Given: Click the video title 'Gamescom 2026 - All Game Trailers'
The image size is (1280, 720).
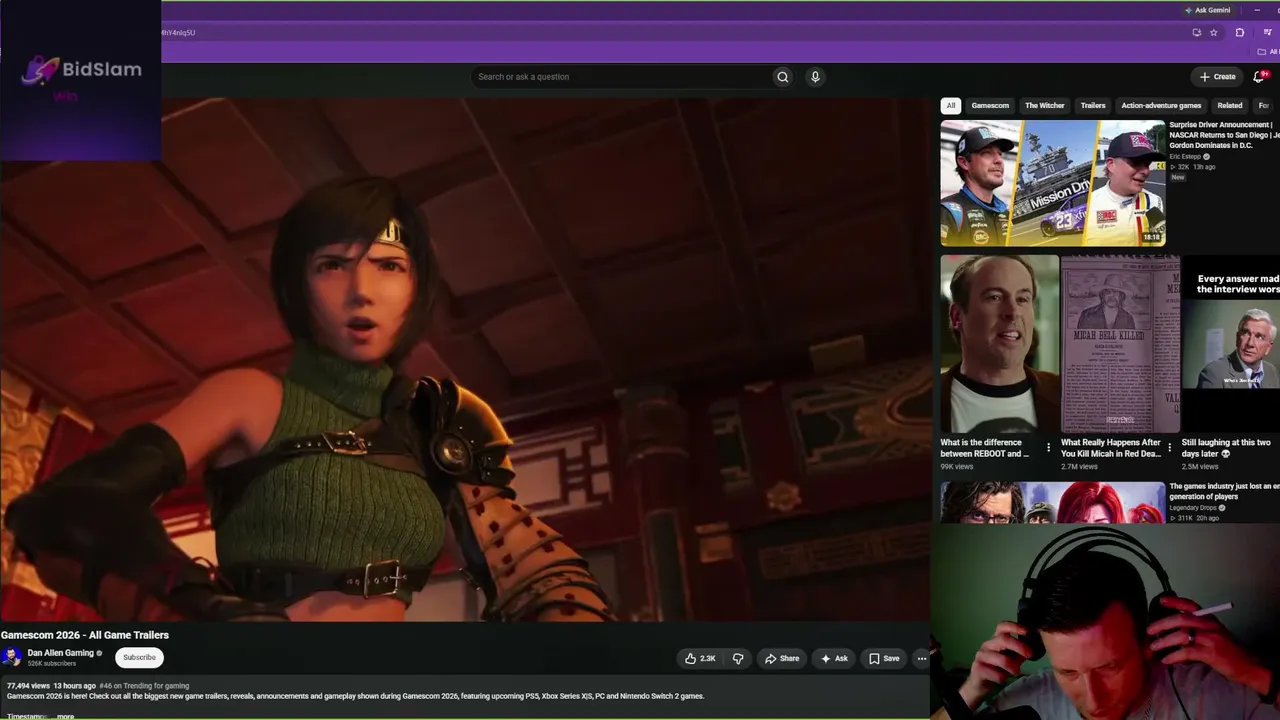Looking at the screenshot, I should [x=85, y=635].
